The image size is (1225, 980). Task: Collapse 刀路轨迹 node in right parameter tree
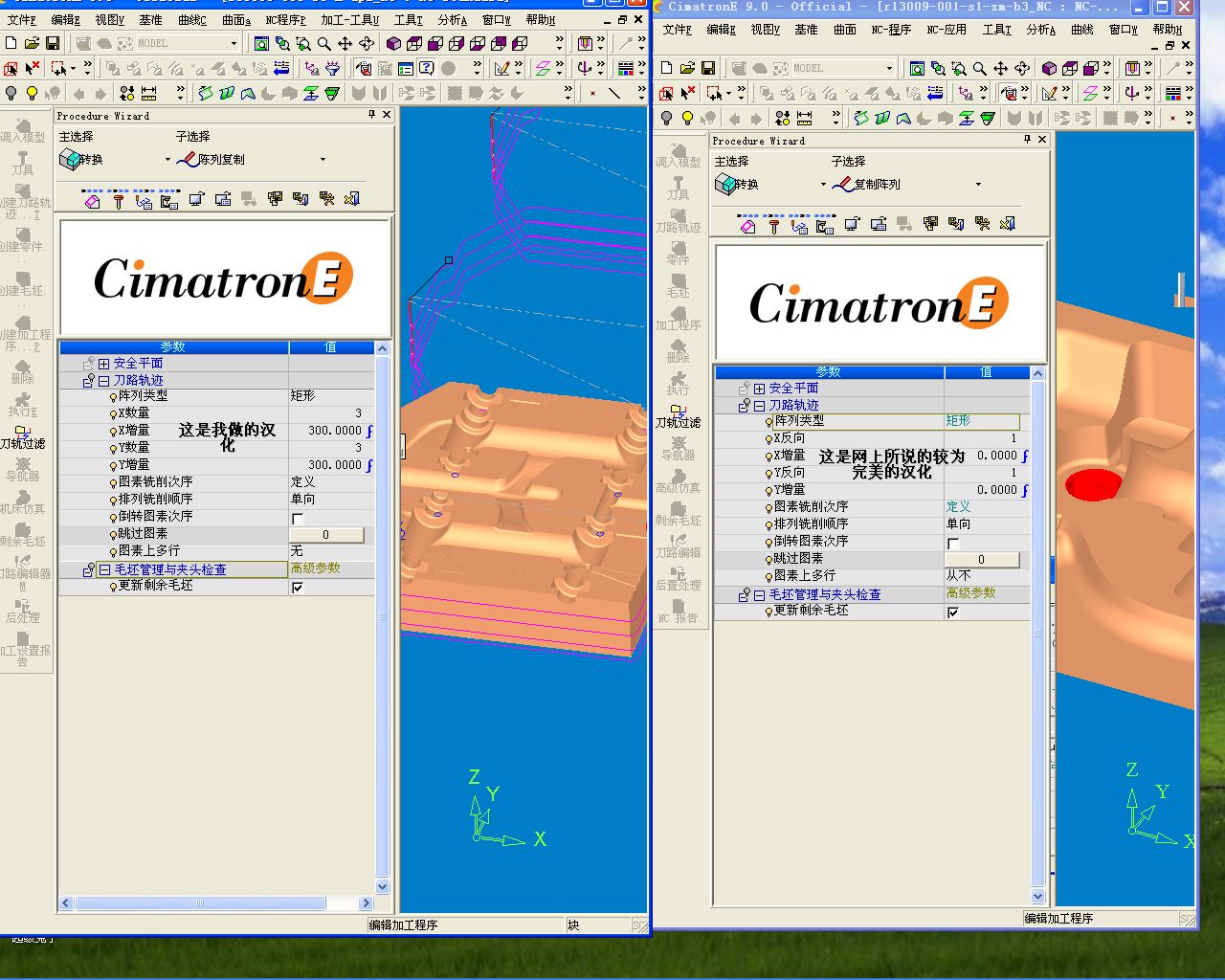759,406
